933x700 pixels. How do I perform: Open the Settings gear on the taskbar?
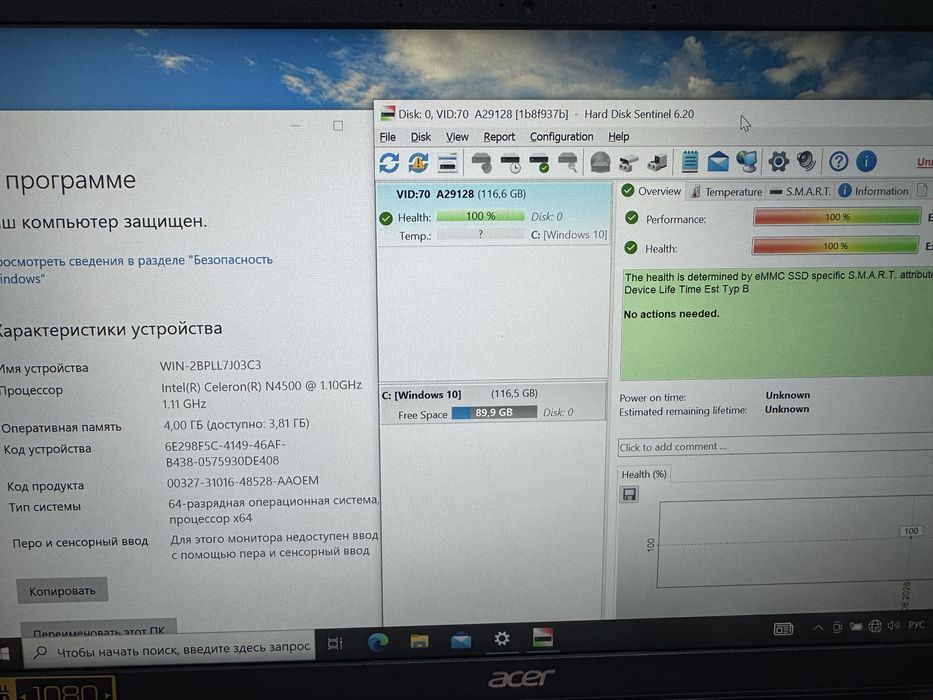(x=502, y=639)
